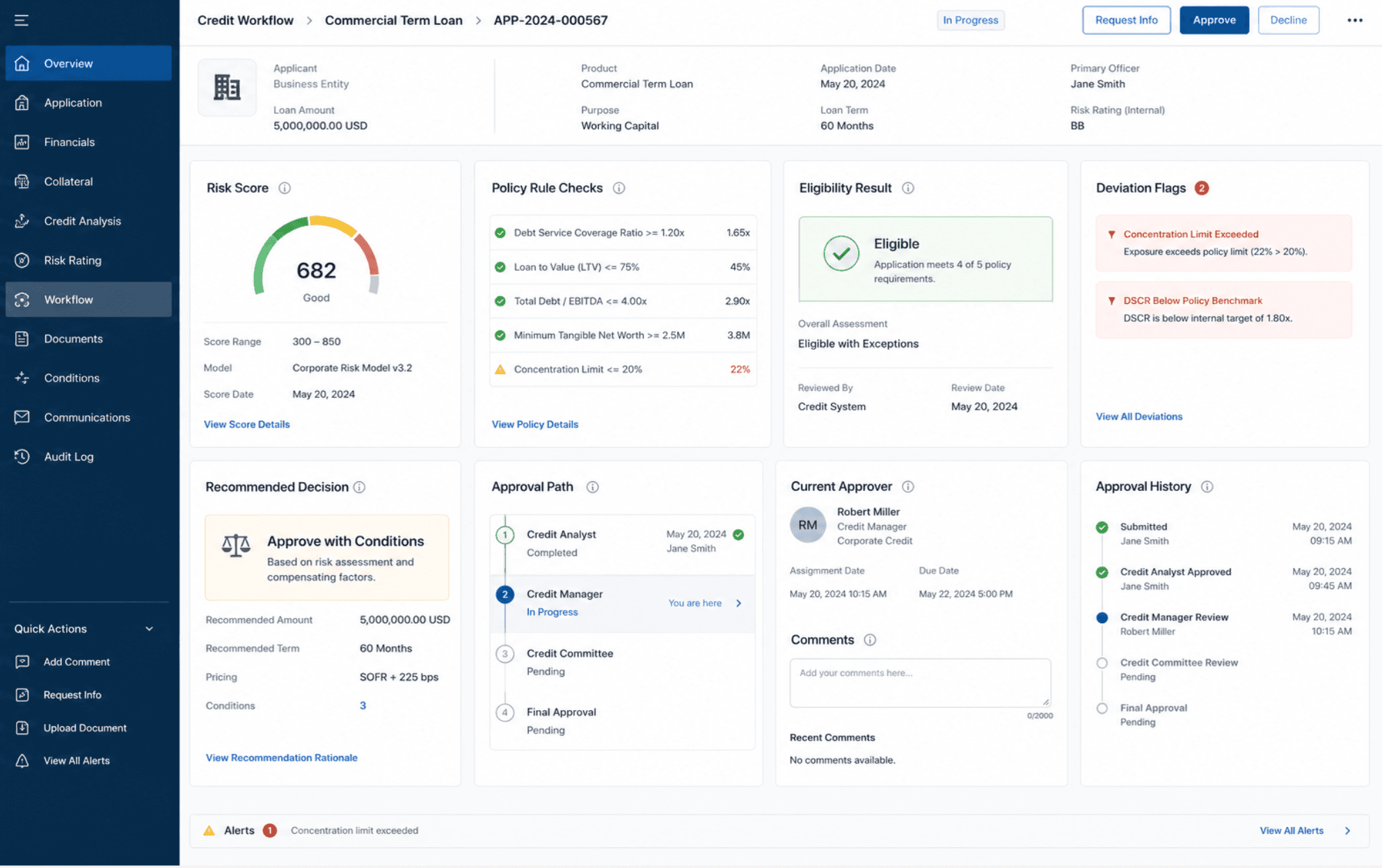Open Audit Log section
Screen dimensions: 1382x868
tap(88, 456)
